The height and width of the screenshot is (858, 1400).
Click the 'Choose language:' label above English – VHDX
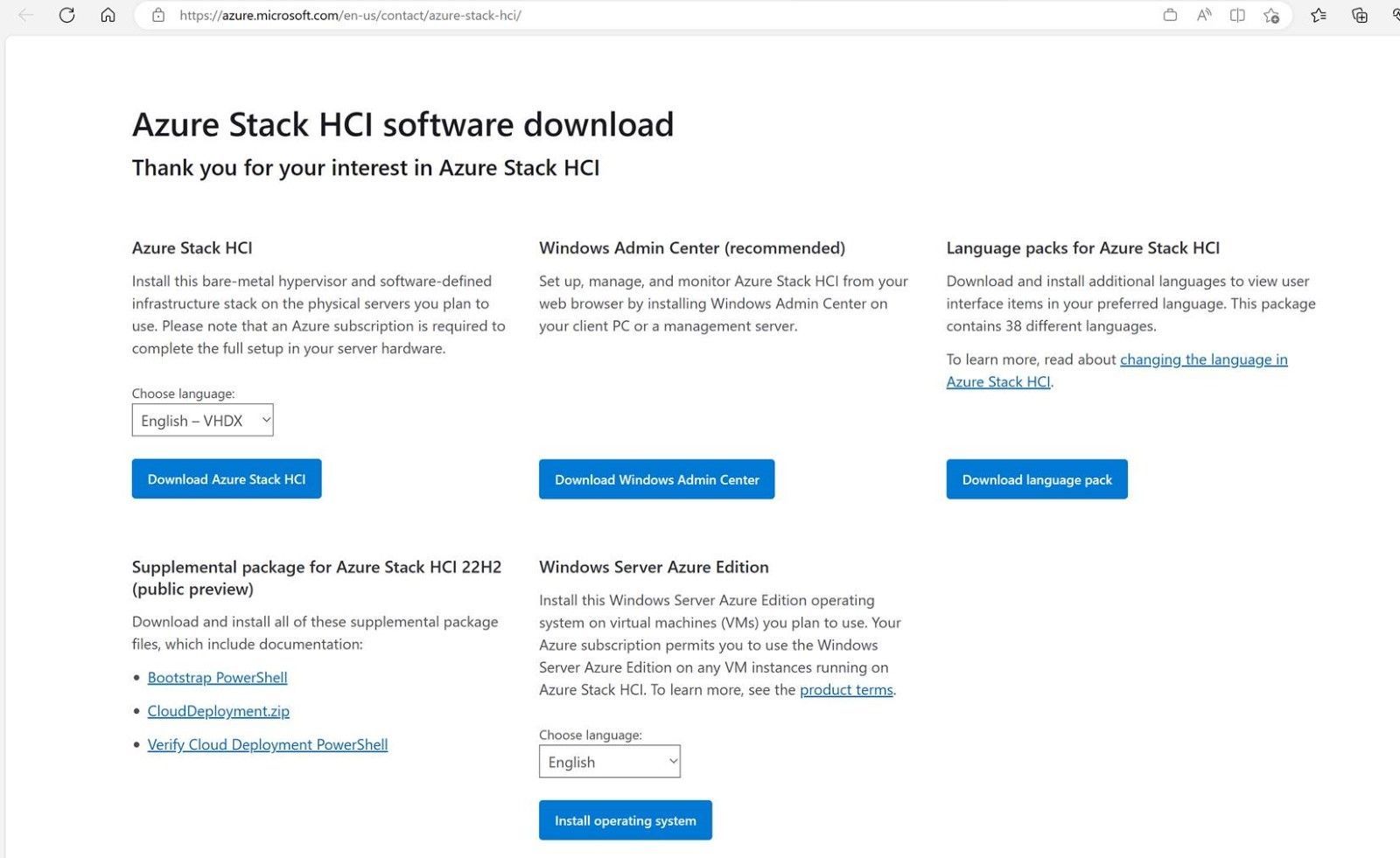click(x=184, y=394)
